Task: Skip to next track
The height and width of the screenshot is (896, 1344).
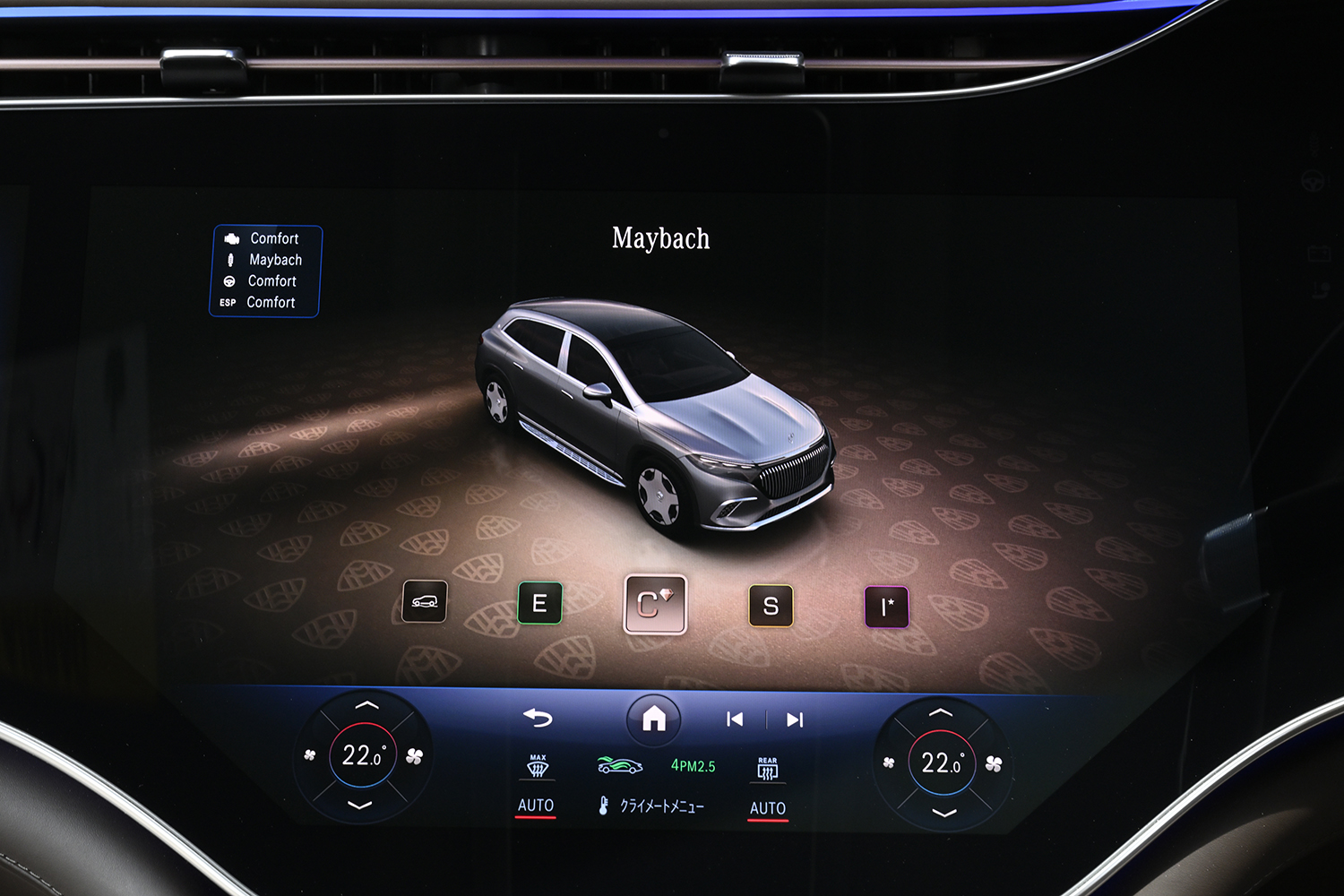Action: click(795, 719)
